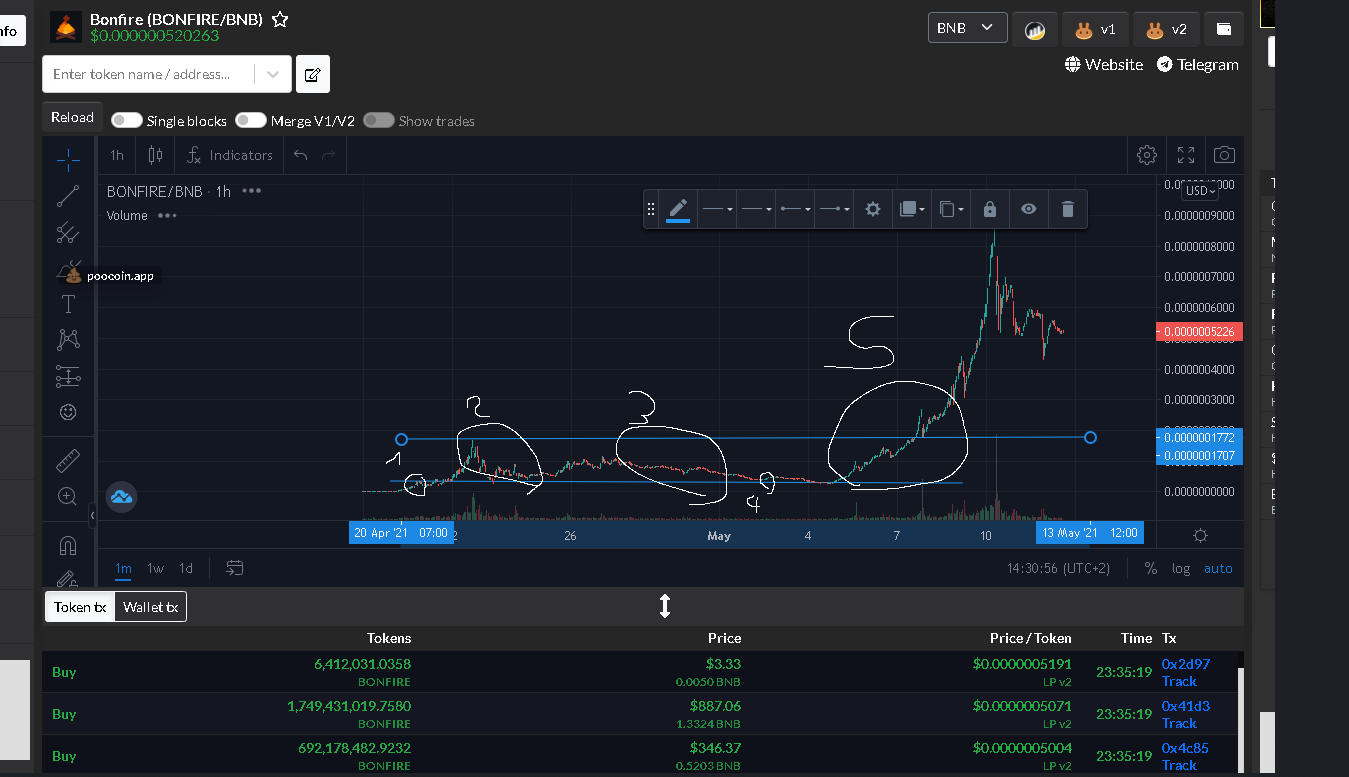This screenshot has width=1349, height=777.
Task: Click the token name/address search field
Action: [x=150, y=74]
